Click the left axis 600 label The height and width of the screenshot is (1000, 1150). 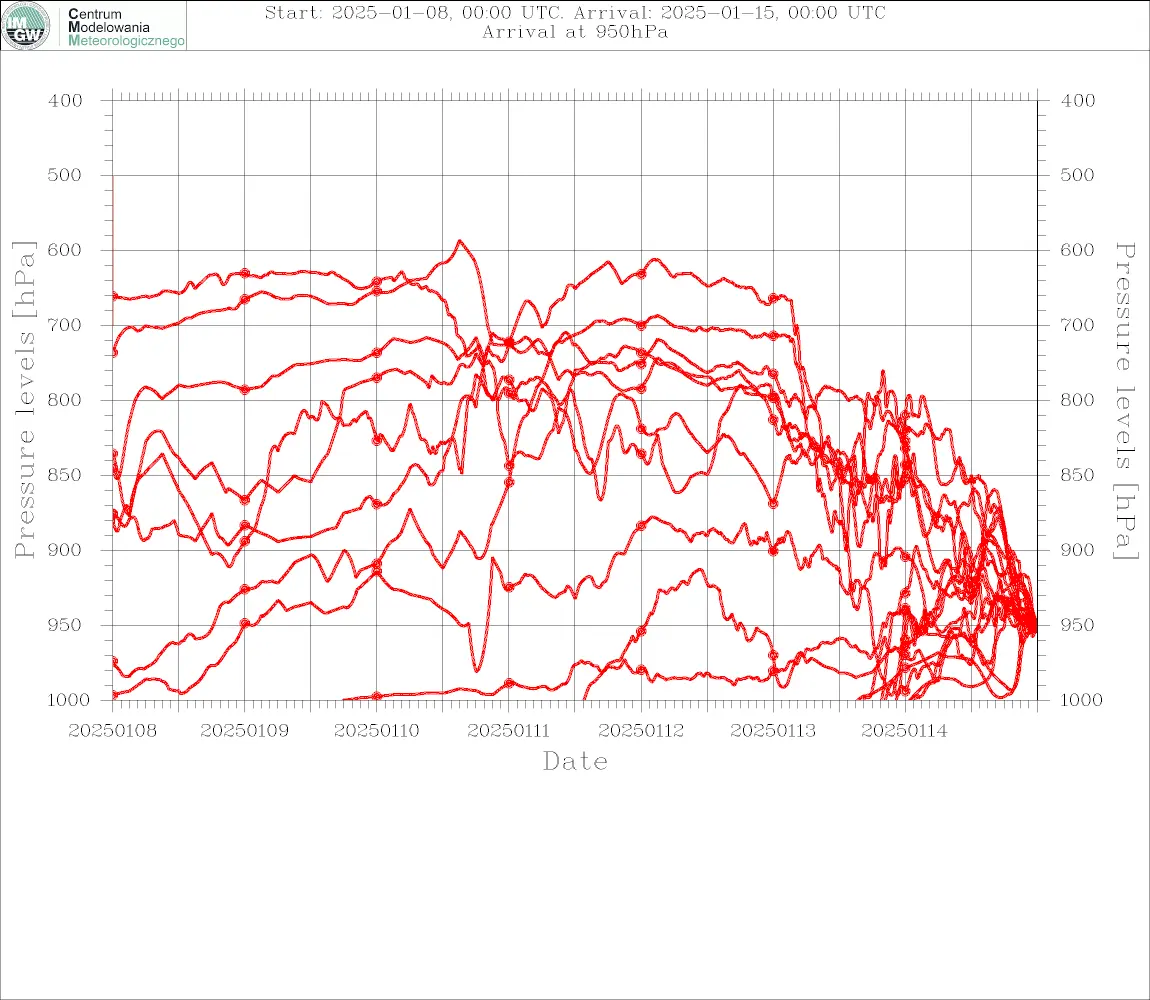pyautogui.click(x=65, y=250)
